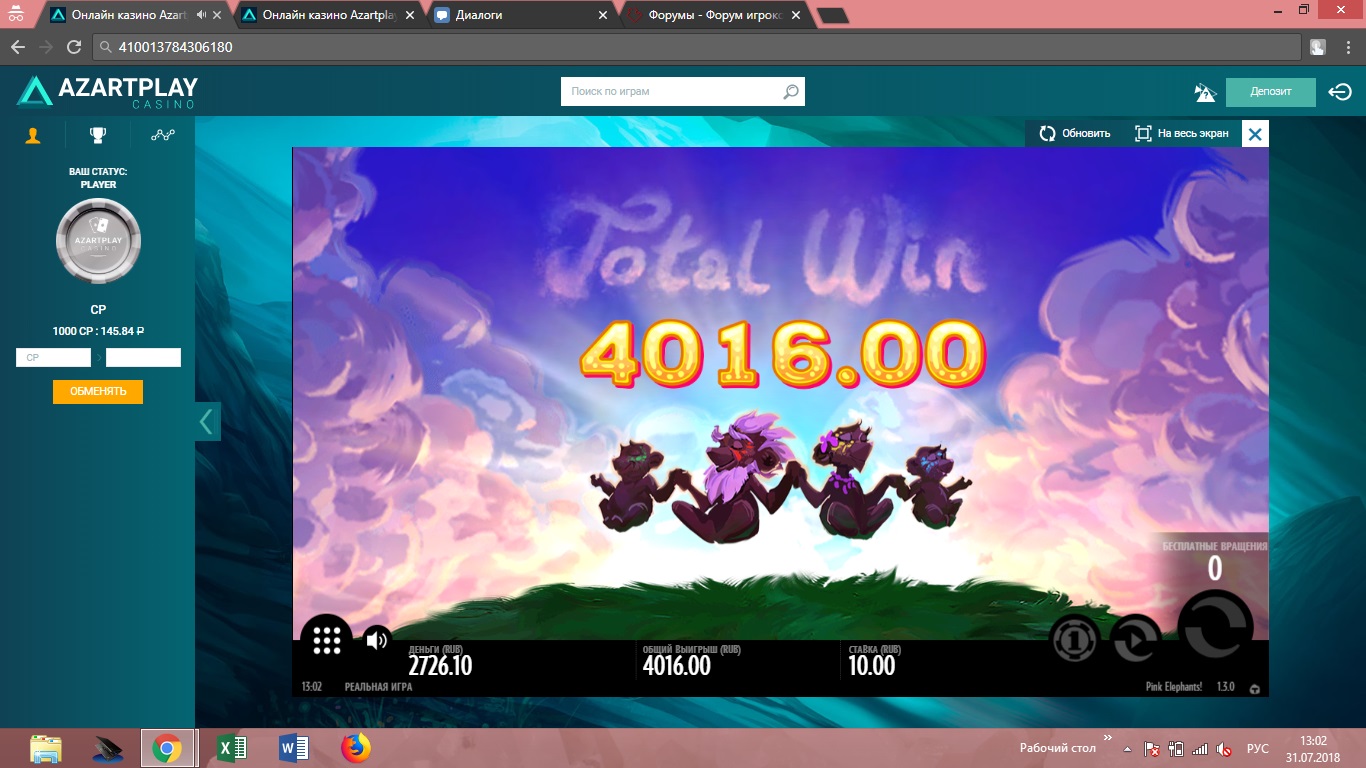1366x768 pixels.
Task: Click the search magnifier icon
Action: pyautogui.click(x=791, y=92)
